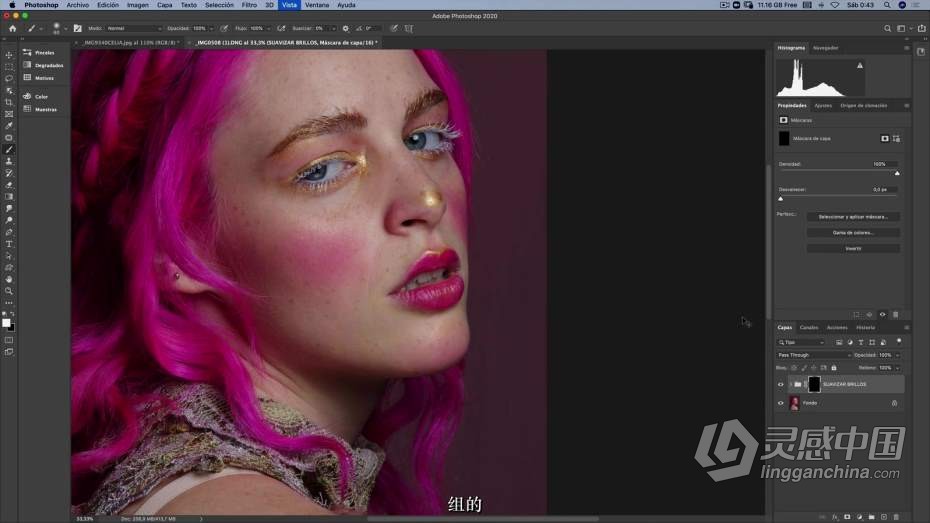Open the Filtro menu
This screenshot has height=523, width=930.
pos(249,5)
